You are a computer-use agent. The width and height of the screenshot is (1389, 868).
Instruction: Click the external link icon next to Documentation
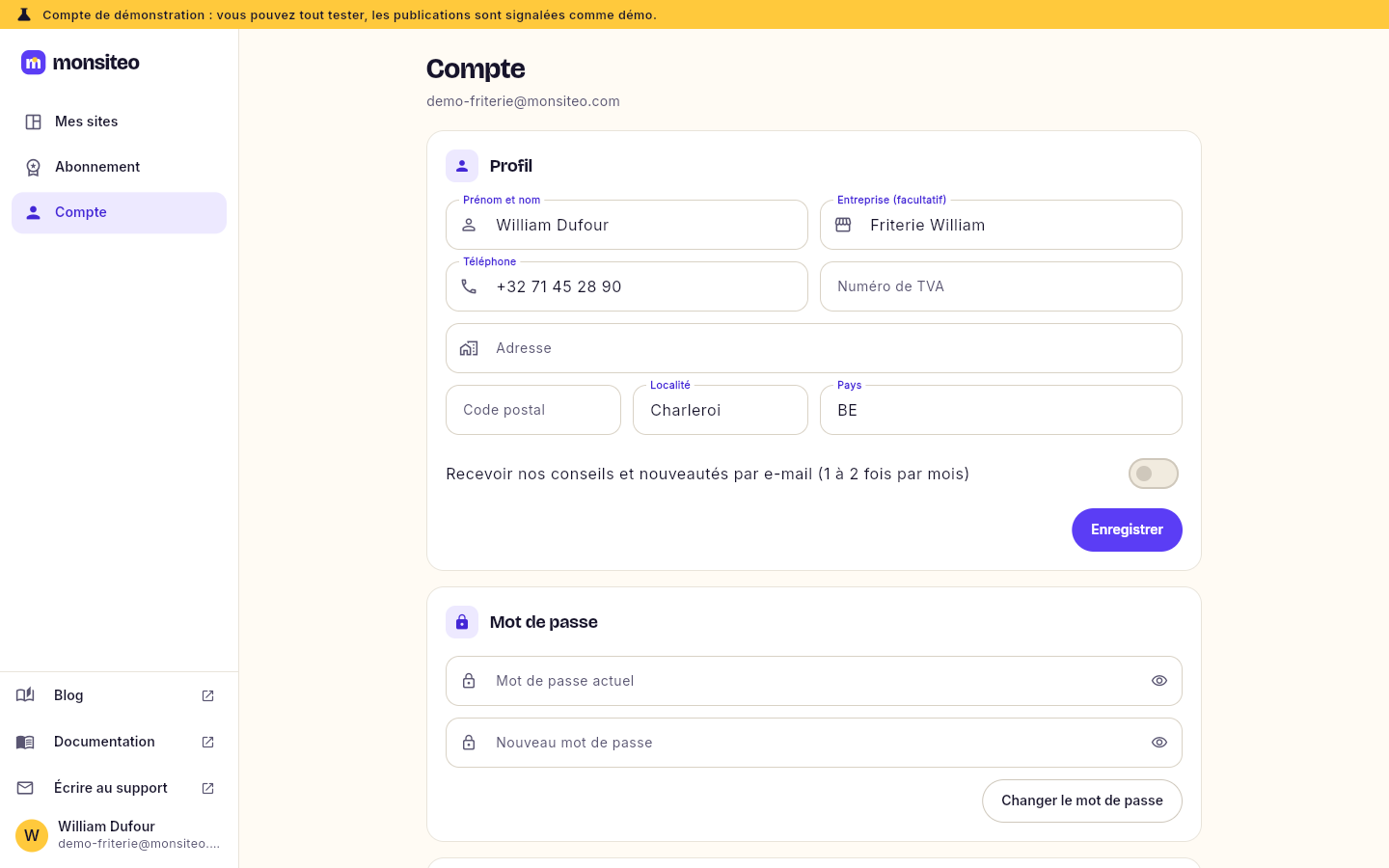coord(207,742)
